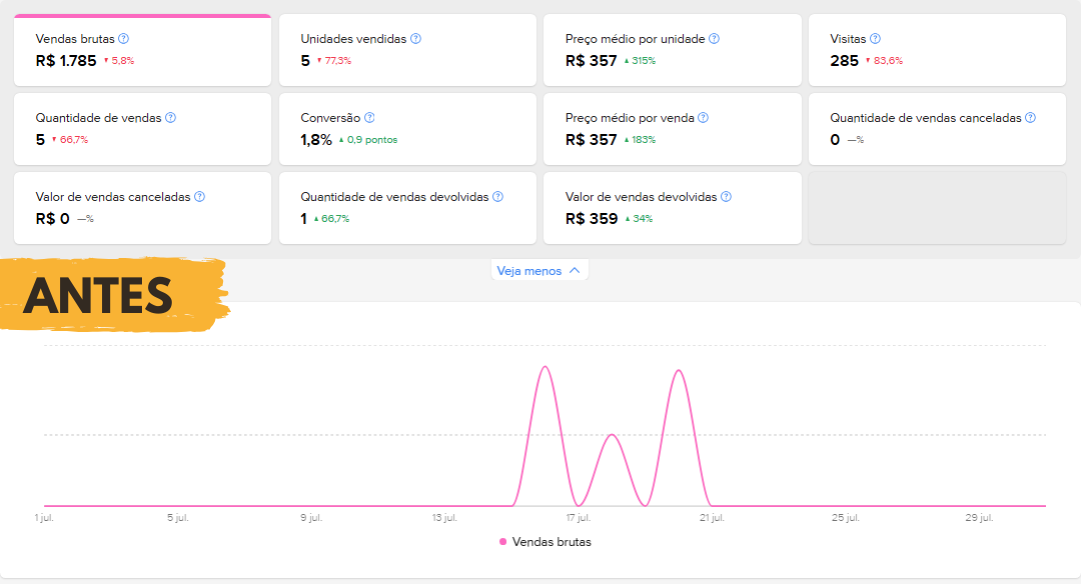Click the first peak on the sales chart
The width and height of the screenshot is (1081, 584).
(545, 367)
